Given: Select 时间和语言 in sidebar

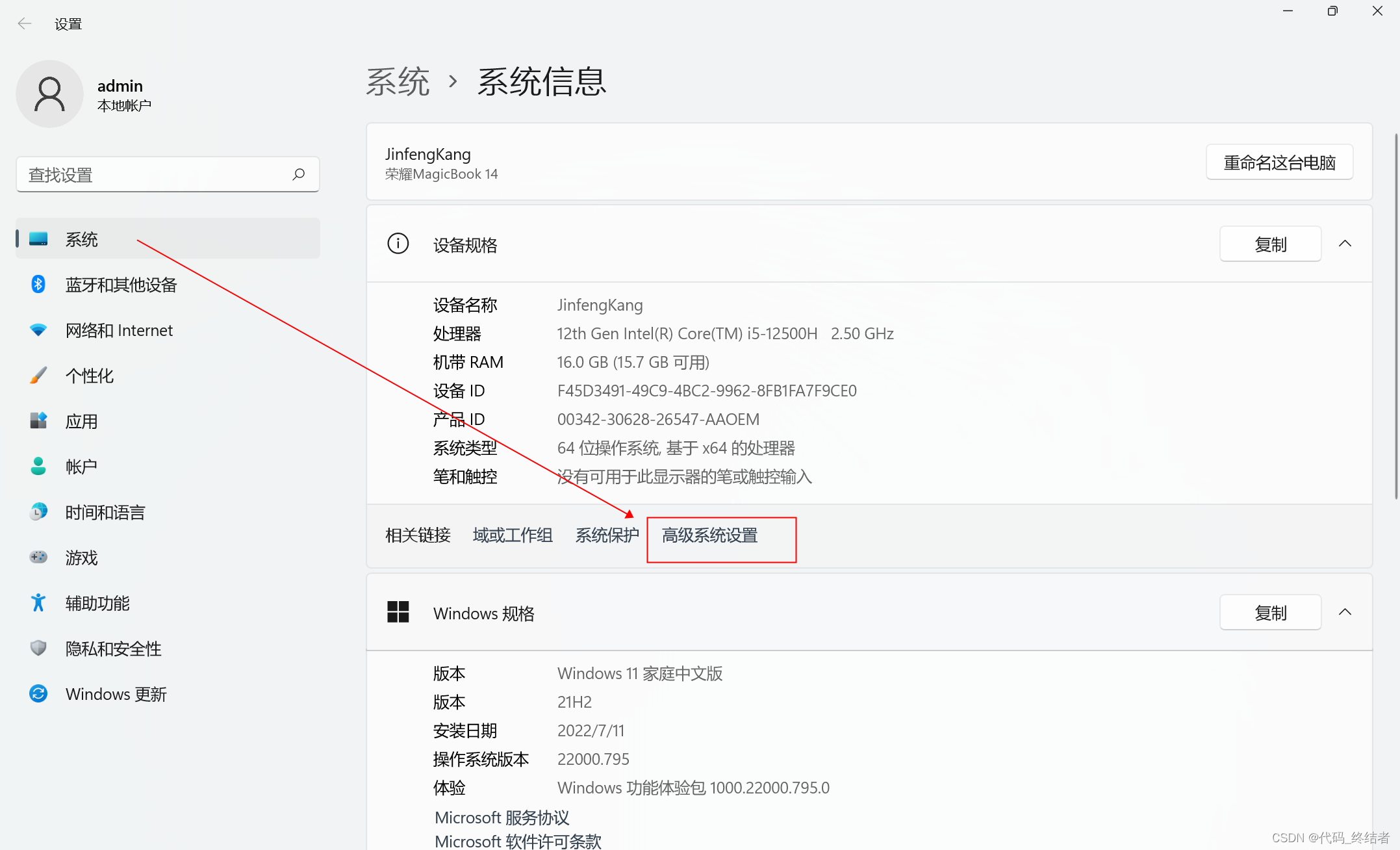Looking at the screenshot, I should click(168, 512).
